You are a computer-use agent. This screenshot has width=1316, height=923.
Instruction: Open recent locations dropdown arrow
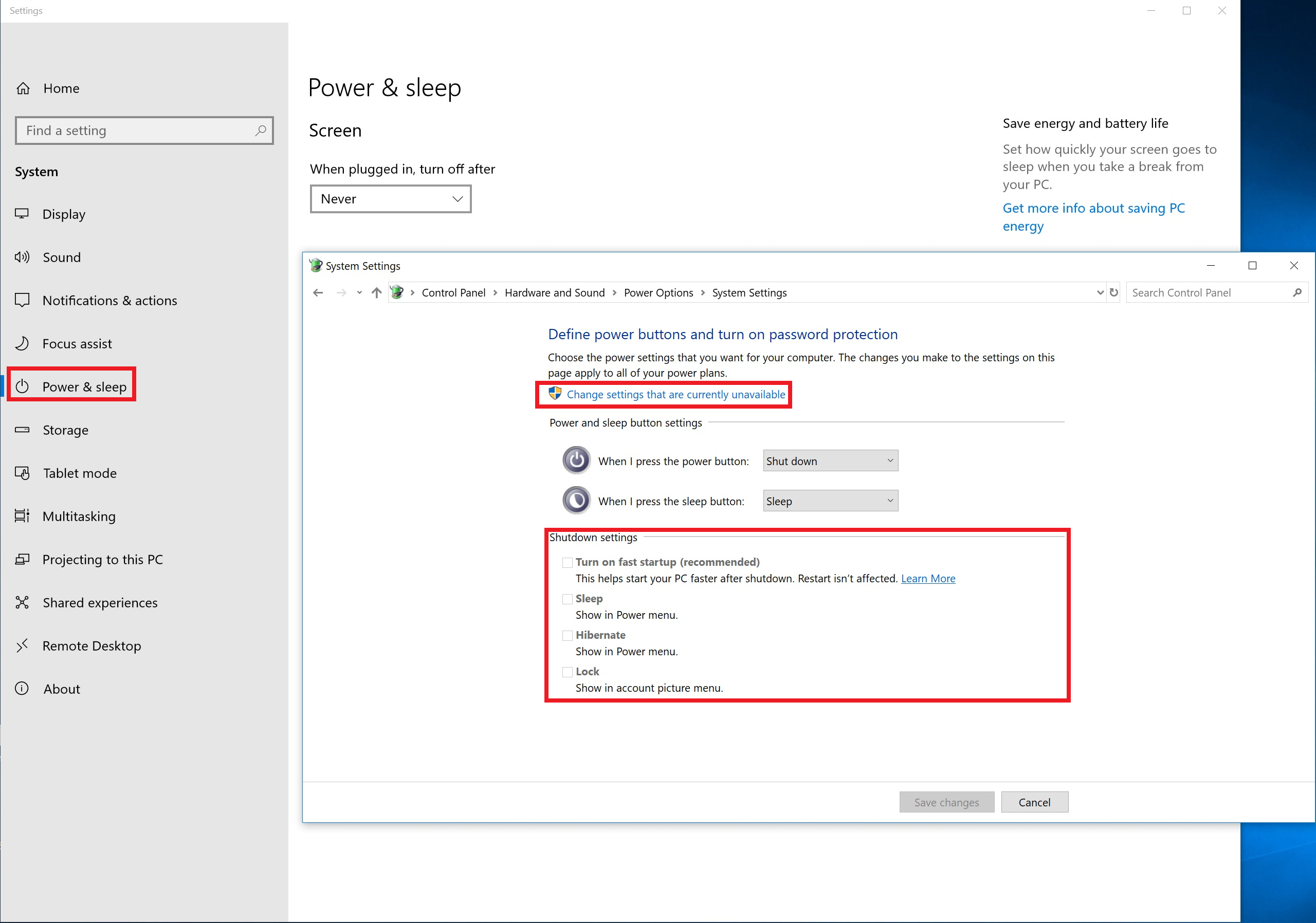359,293
